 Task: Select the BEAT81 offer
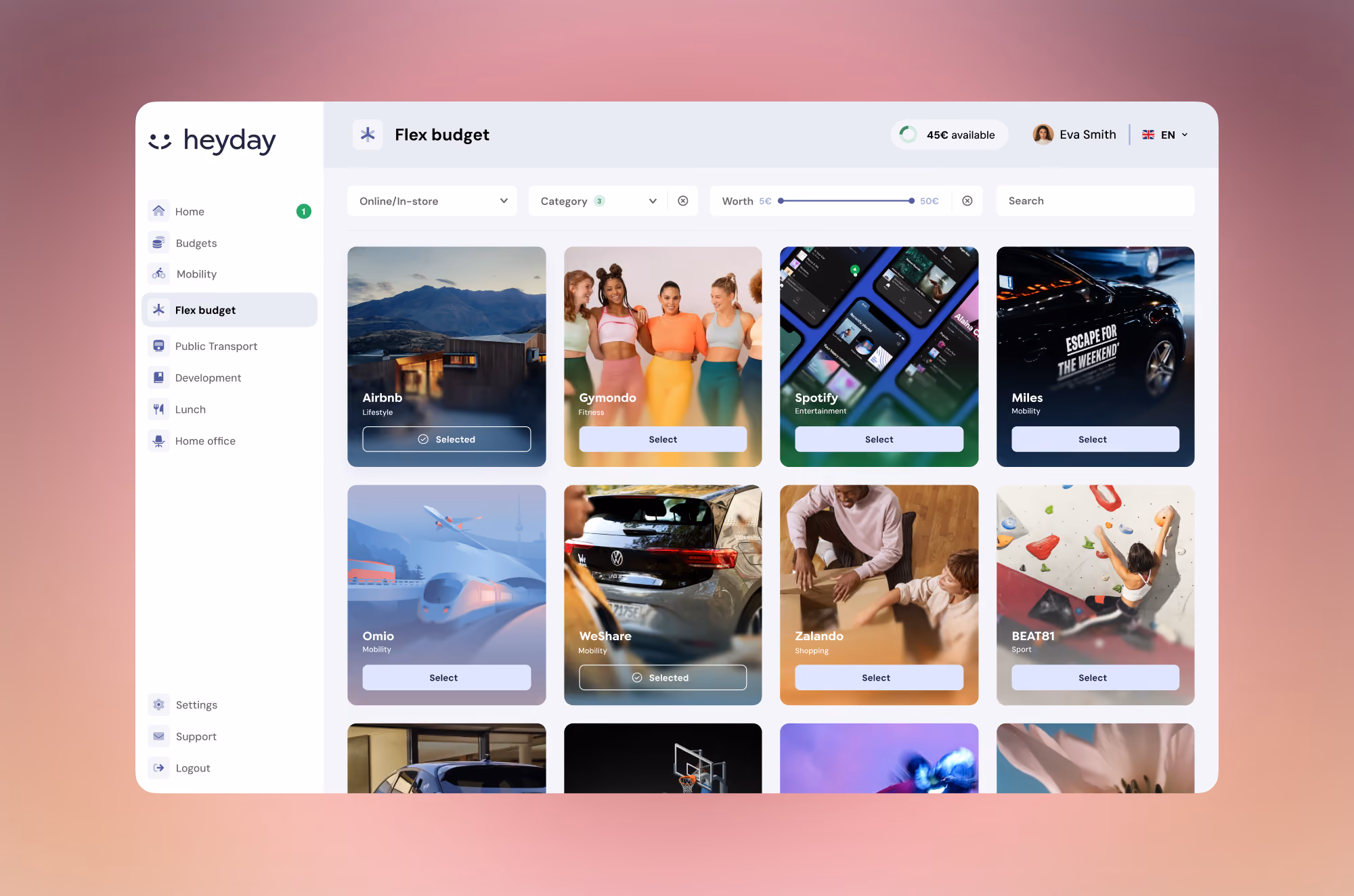coord(1095,677)
